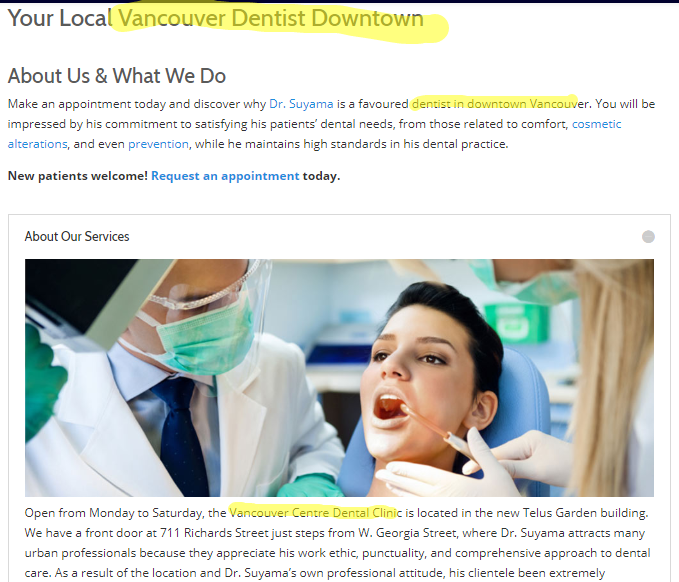Click the W. Georgia Street text

pyautogui.click(x=407, y=533)
